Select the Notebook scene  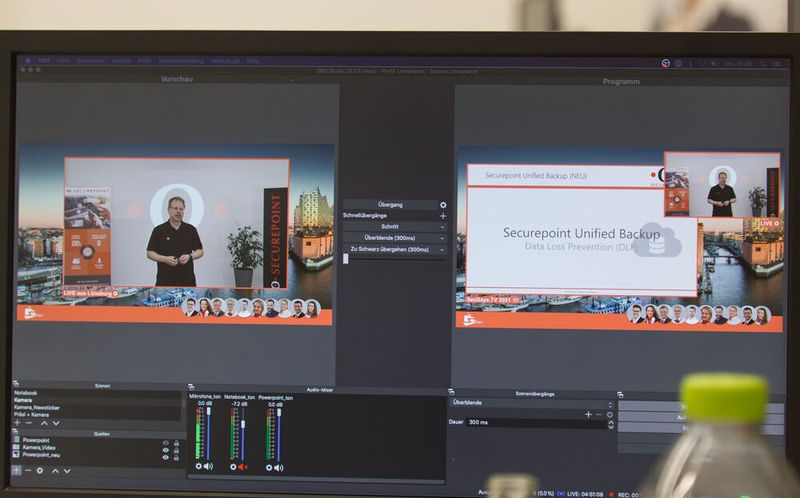[x=97, y=393]
